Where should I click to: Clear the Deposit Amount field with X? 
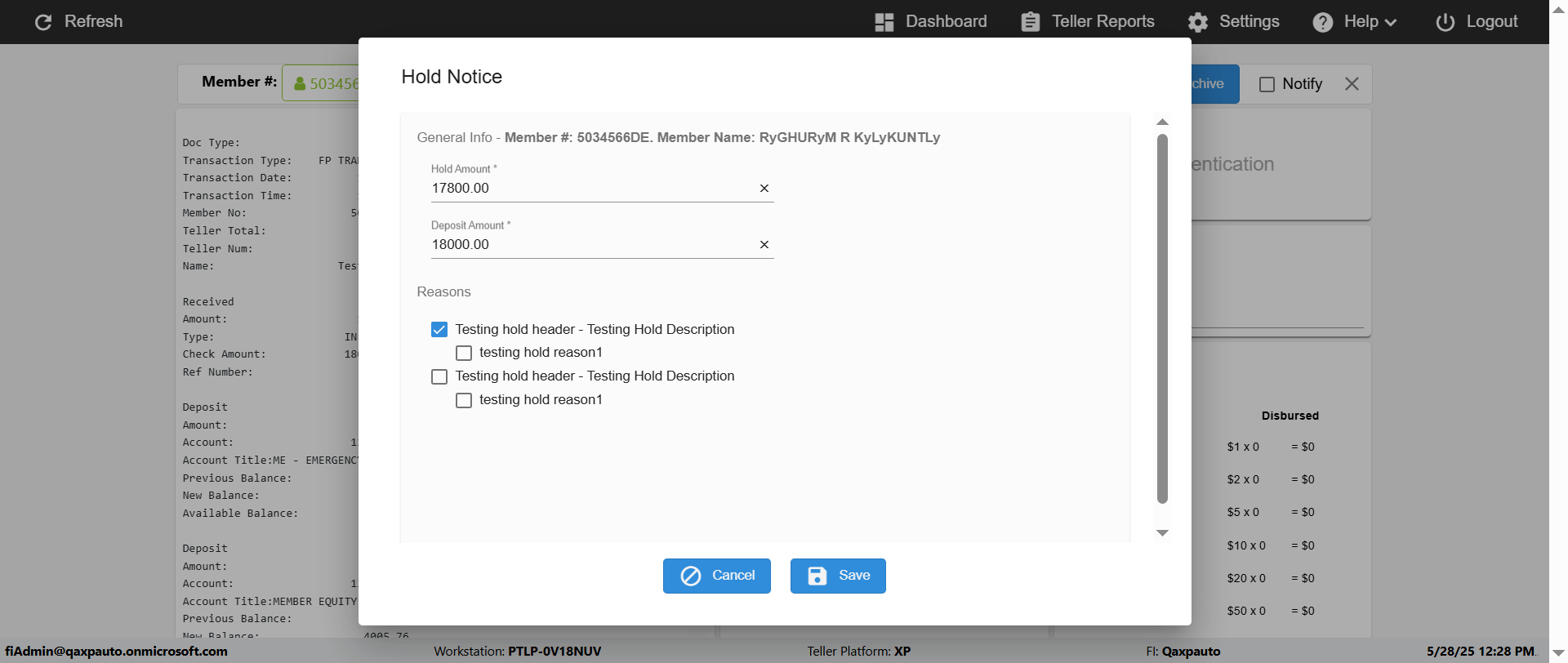click(x=764, y=245)
